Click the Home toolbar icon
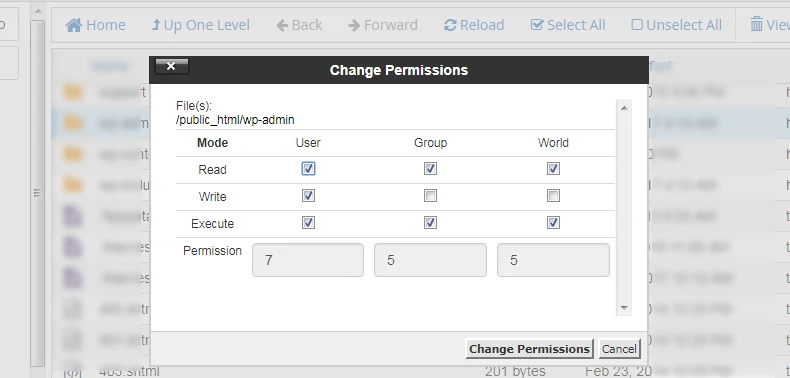This screenshot has width=790, height=378. pyautogui.click(x=74, y=25)
